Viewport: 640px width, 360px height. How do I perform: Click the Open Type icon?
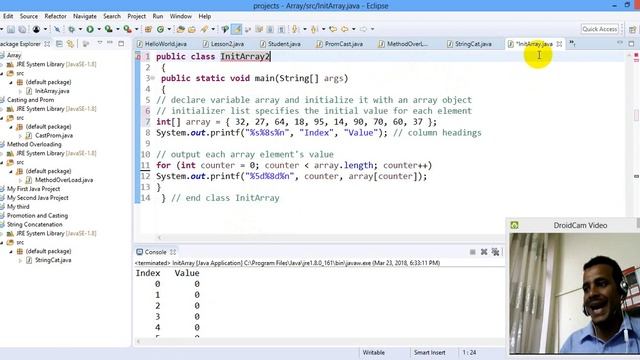click(180, 29)
